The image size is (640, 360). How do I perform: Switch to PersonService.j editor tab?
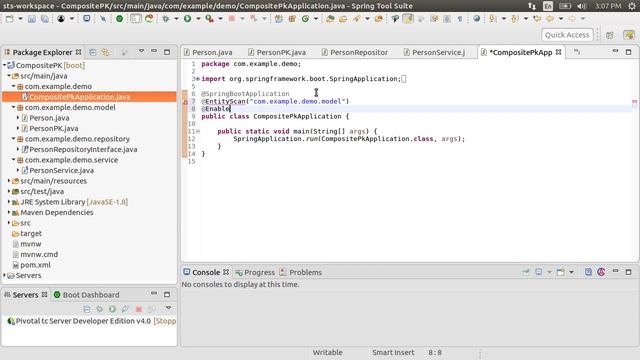coord(434,52)
